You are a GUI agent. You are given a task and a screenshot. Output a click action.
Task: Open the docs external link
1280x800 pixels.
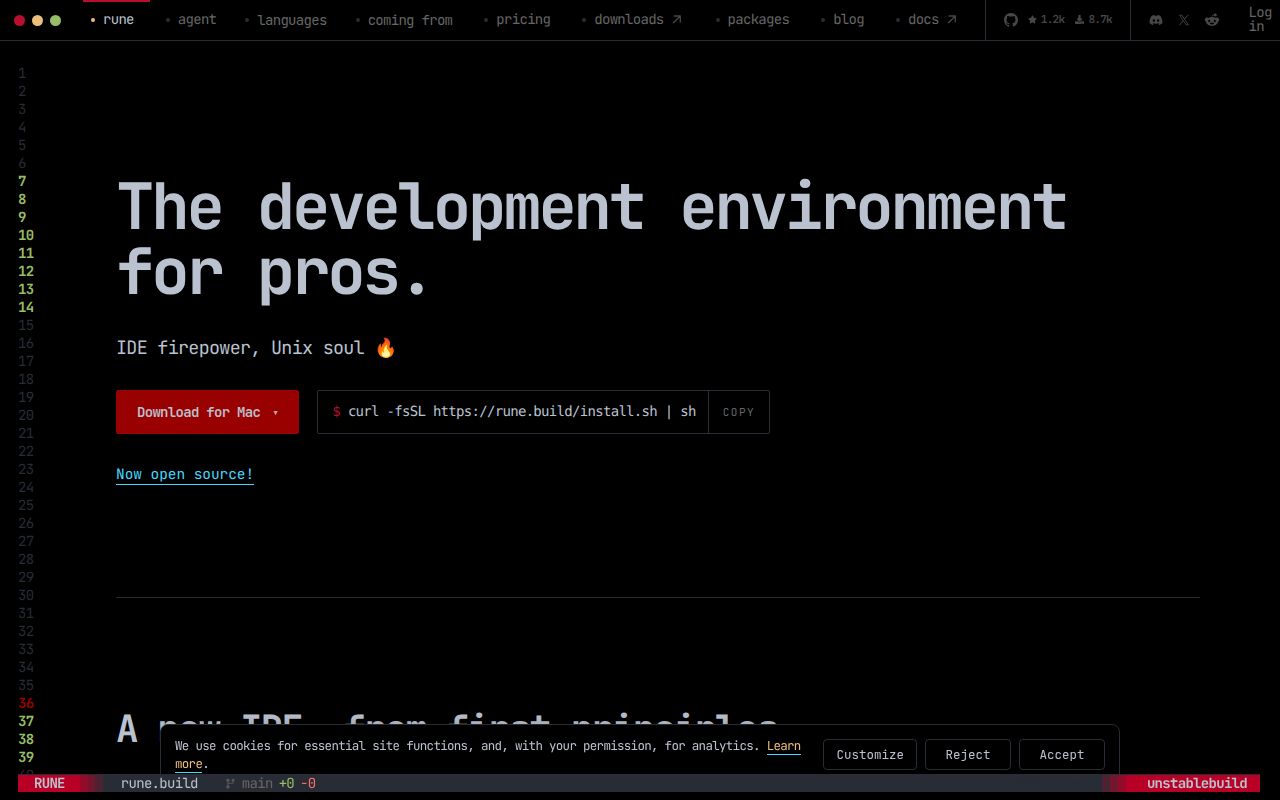927,20
